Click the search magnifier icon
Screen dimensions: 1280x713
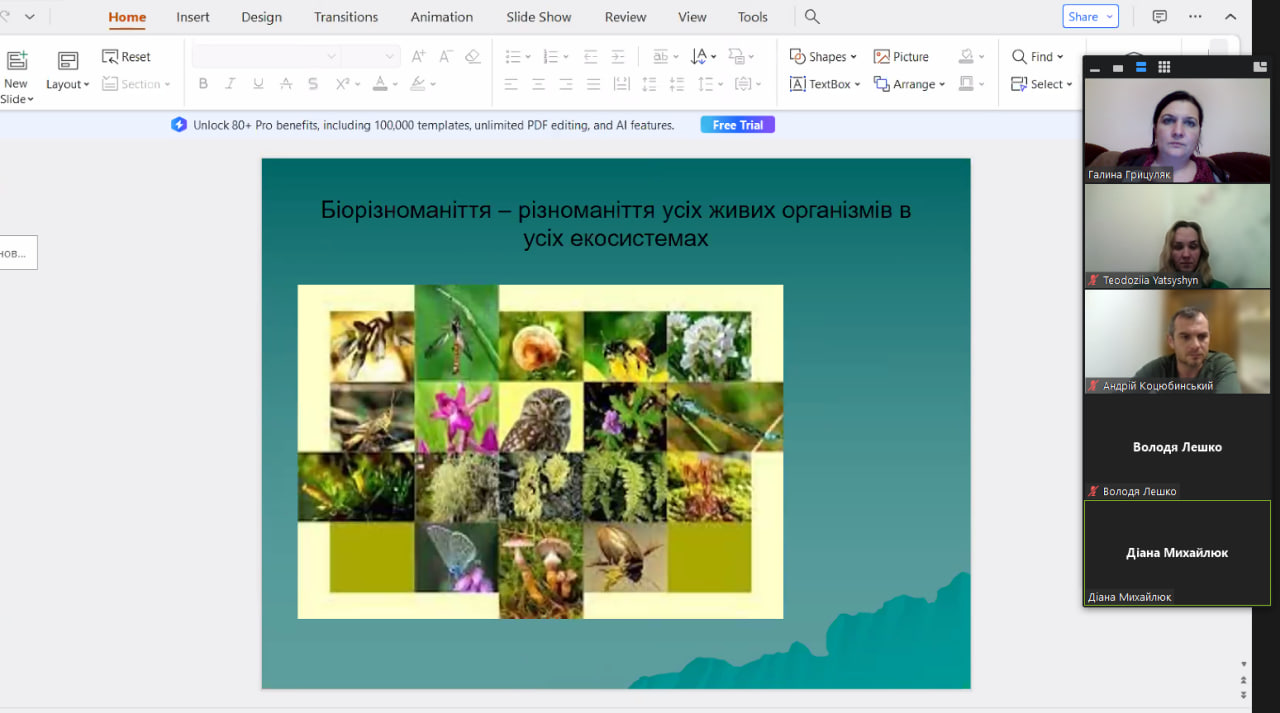pos(812,17)
